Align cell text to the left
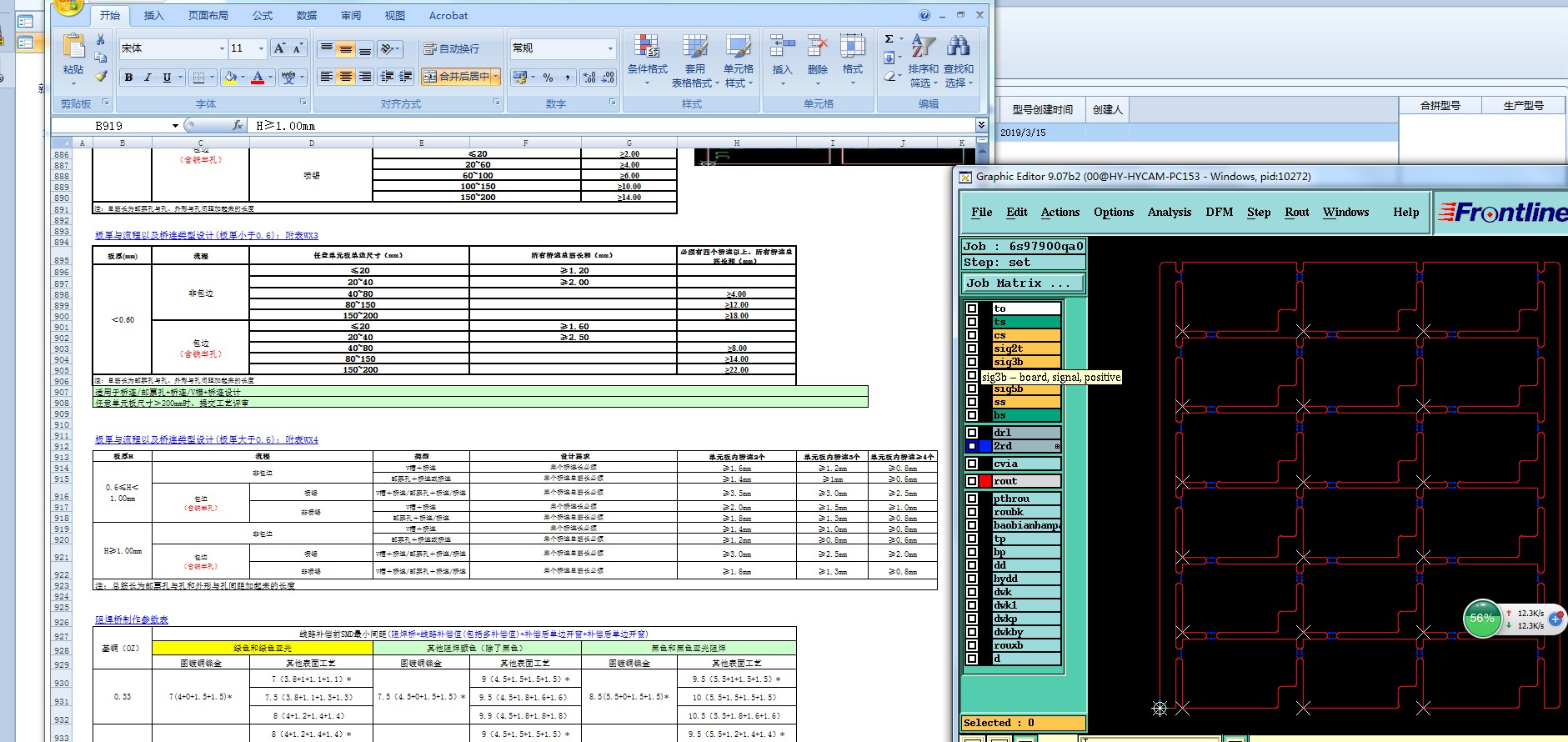Screen dimensions: 1568x742 (327, 76)
